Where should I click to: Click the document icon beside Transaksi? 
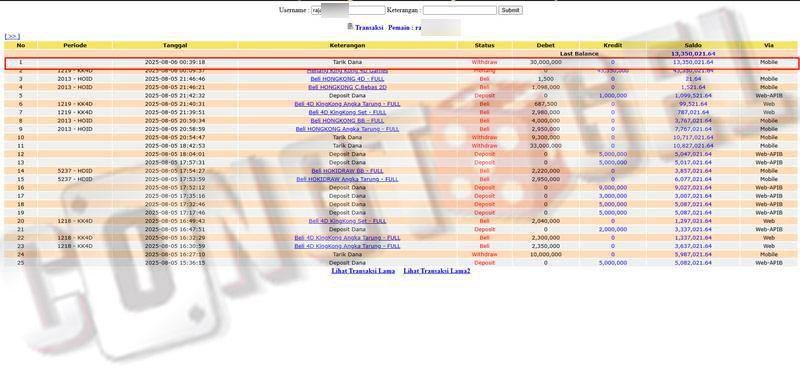[350, 27]
